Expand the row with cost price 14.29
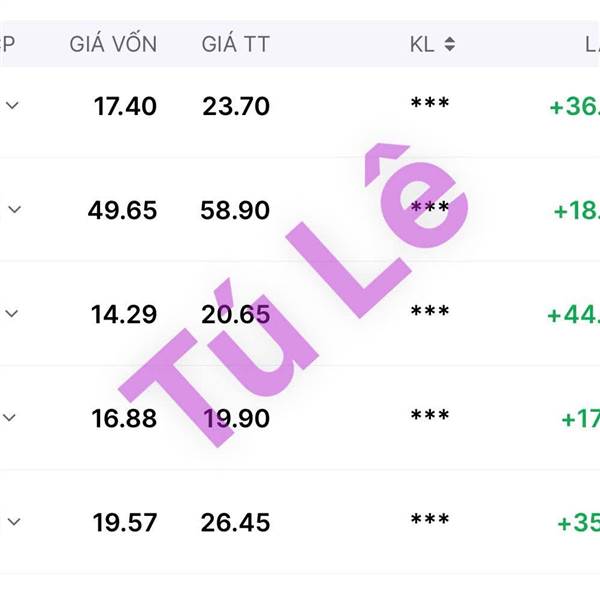 point(12,314)
